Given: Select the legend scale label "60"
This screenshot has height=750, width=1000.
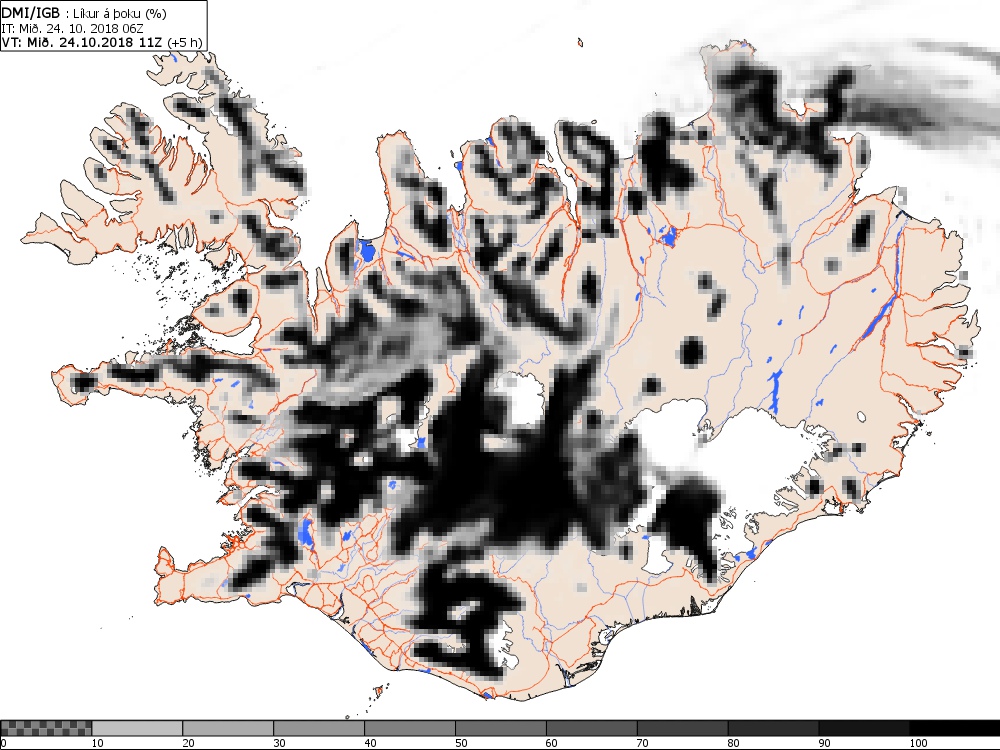Looking at the screenshot, I should click(552, 743).
